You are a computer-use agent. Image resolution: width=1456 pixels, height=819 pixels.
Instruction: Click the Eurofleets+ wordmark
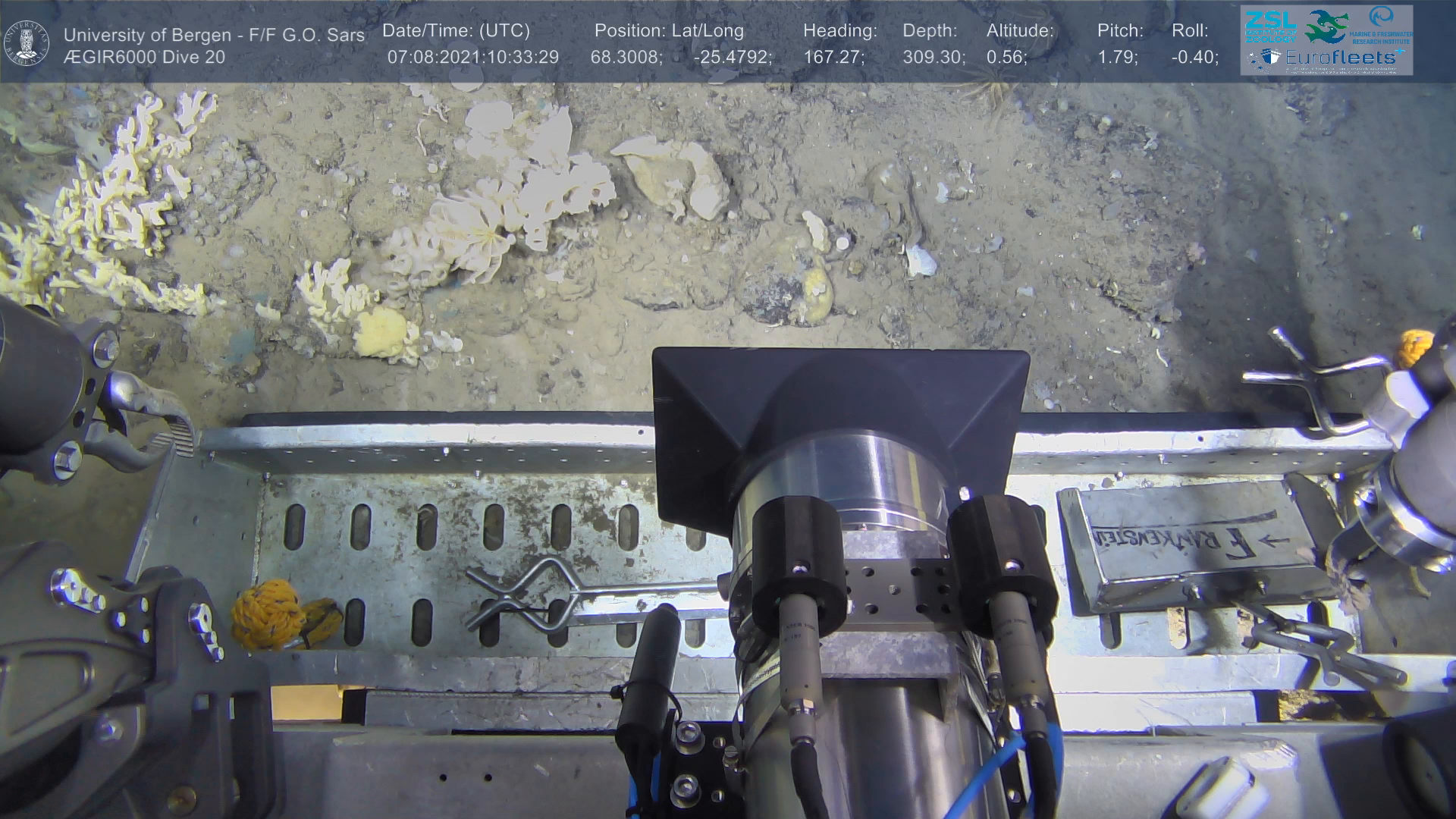point(1341,58)
